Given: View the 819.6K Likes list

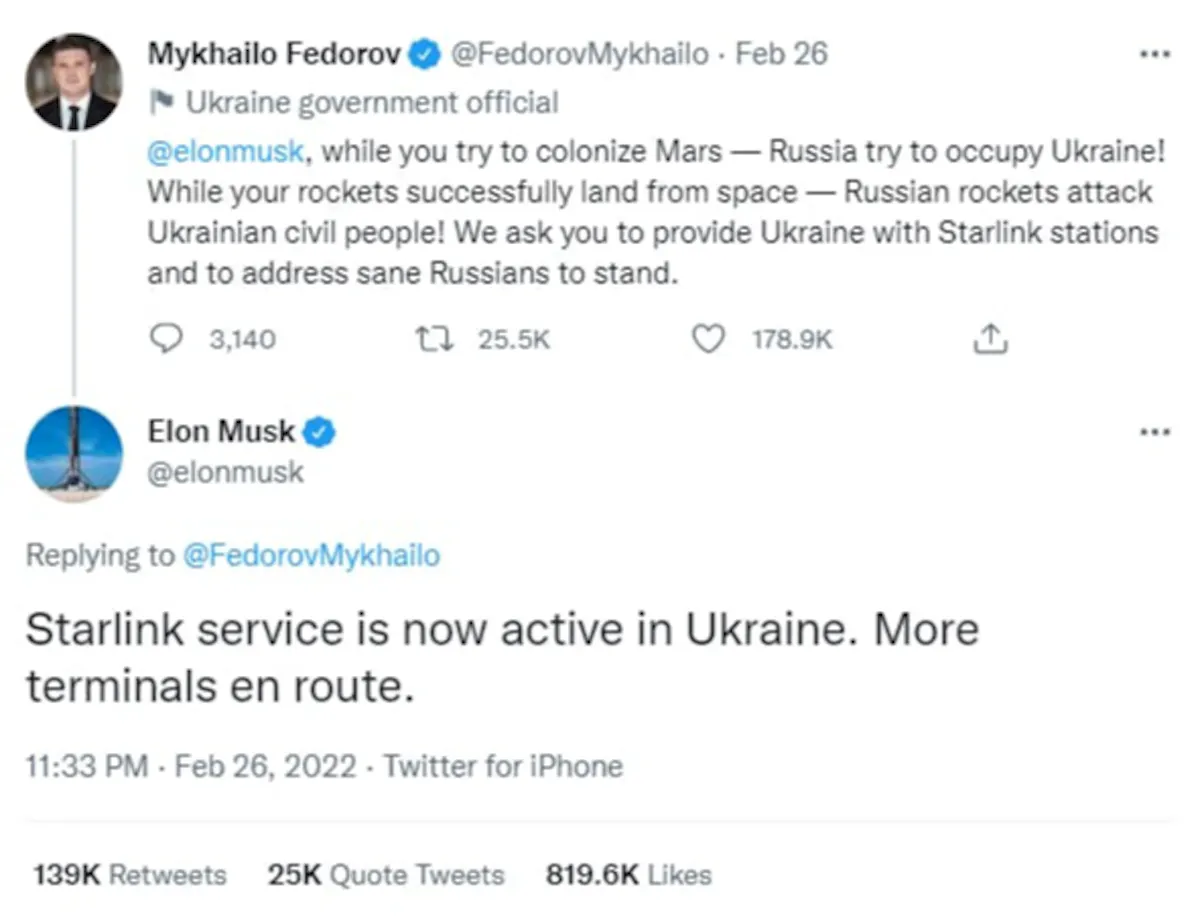Looking at the screenshot, I should [x=628, y=875].
